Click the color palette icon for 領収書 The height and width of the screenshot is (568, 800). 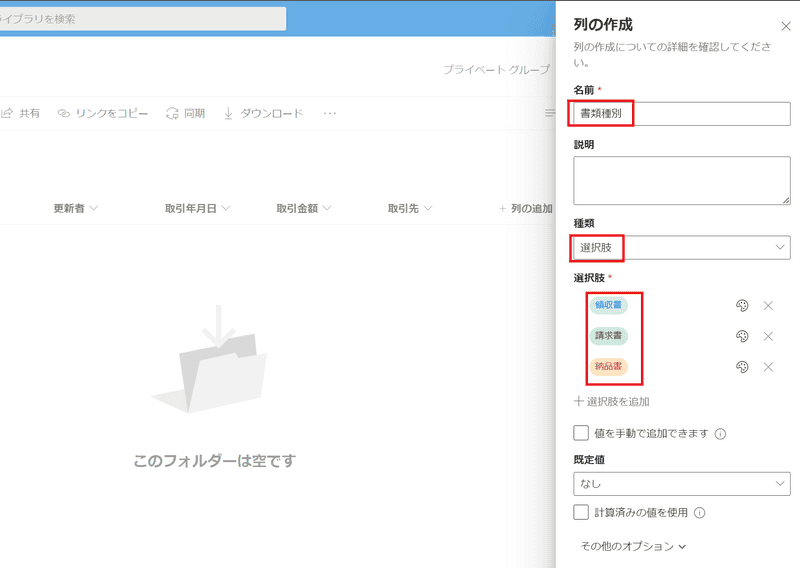(x=742, y=306)
